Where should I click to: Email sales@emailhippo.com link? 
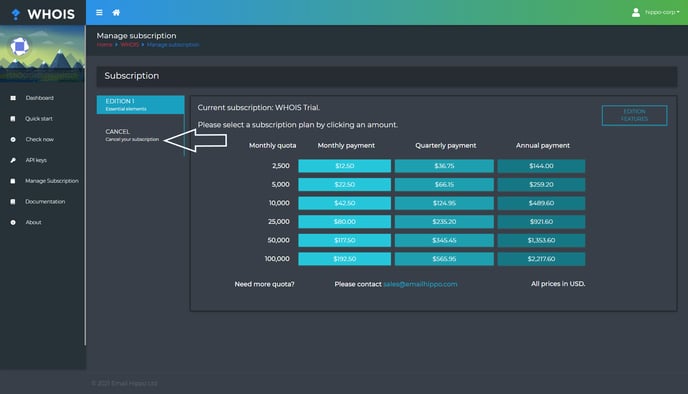[420, 284]
